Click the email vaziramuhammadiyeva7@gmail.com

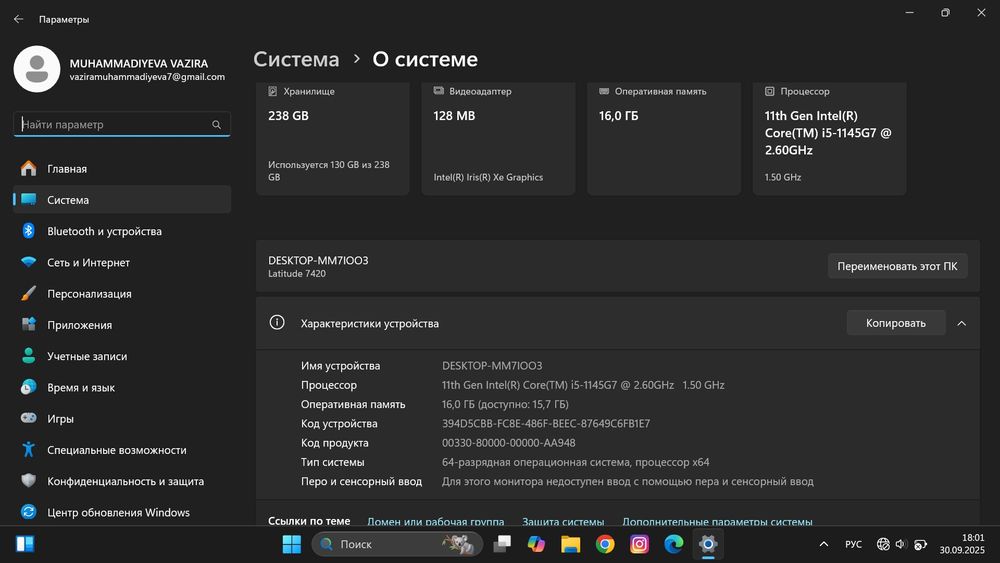(x=147, y=77)
